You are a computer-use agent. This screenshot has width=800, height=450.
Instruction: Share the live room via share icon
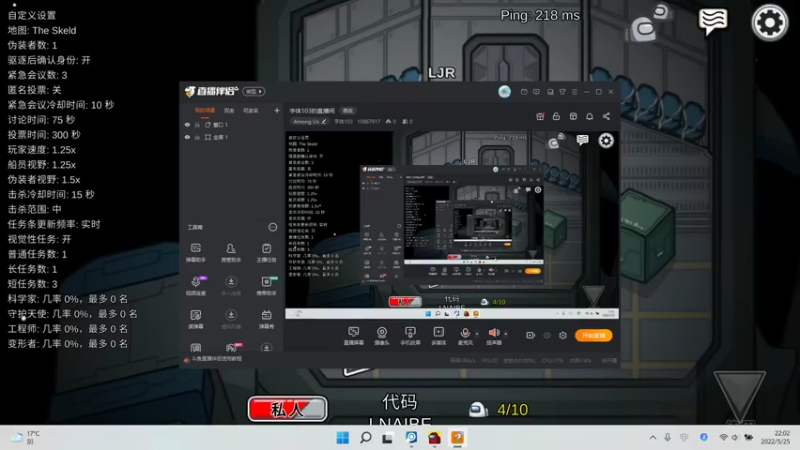coord(606,116)
